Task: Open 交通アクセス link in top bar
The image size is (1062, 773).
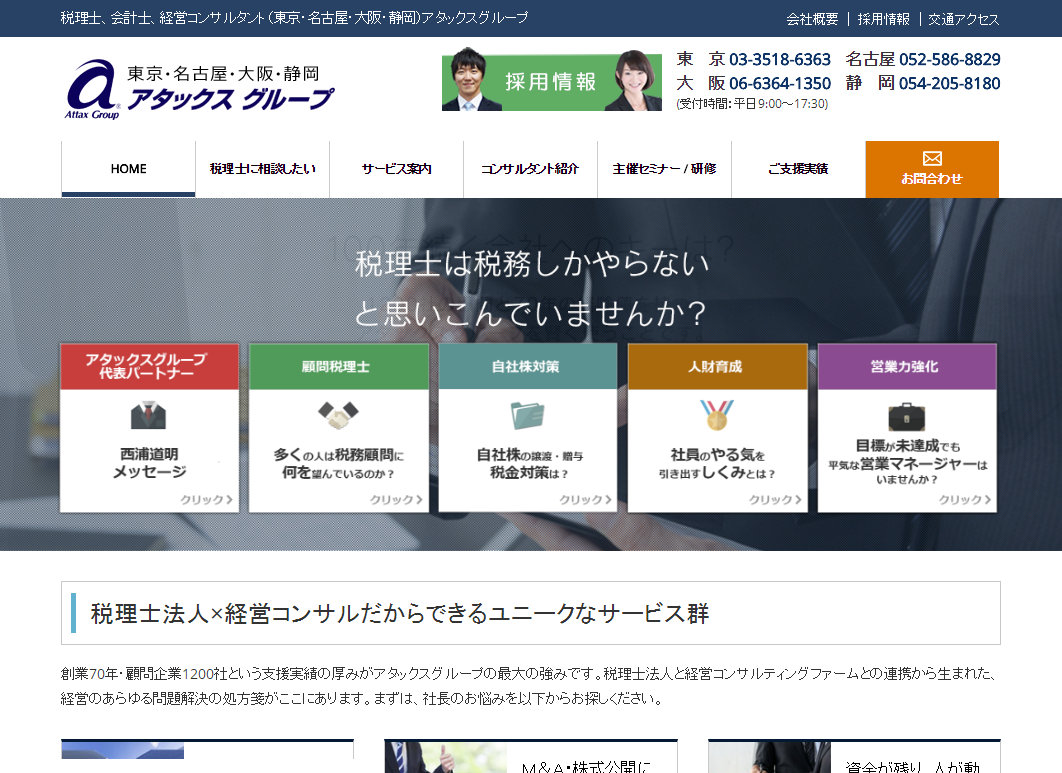Action: [x=963, y=19]
